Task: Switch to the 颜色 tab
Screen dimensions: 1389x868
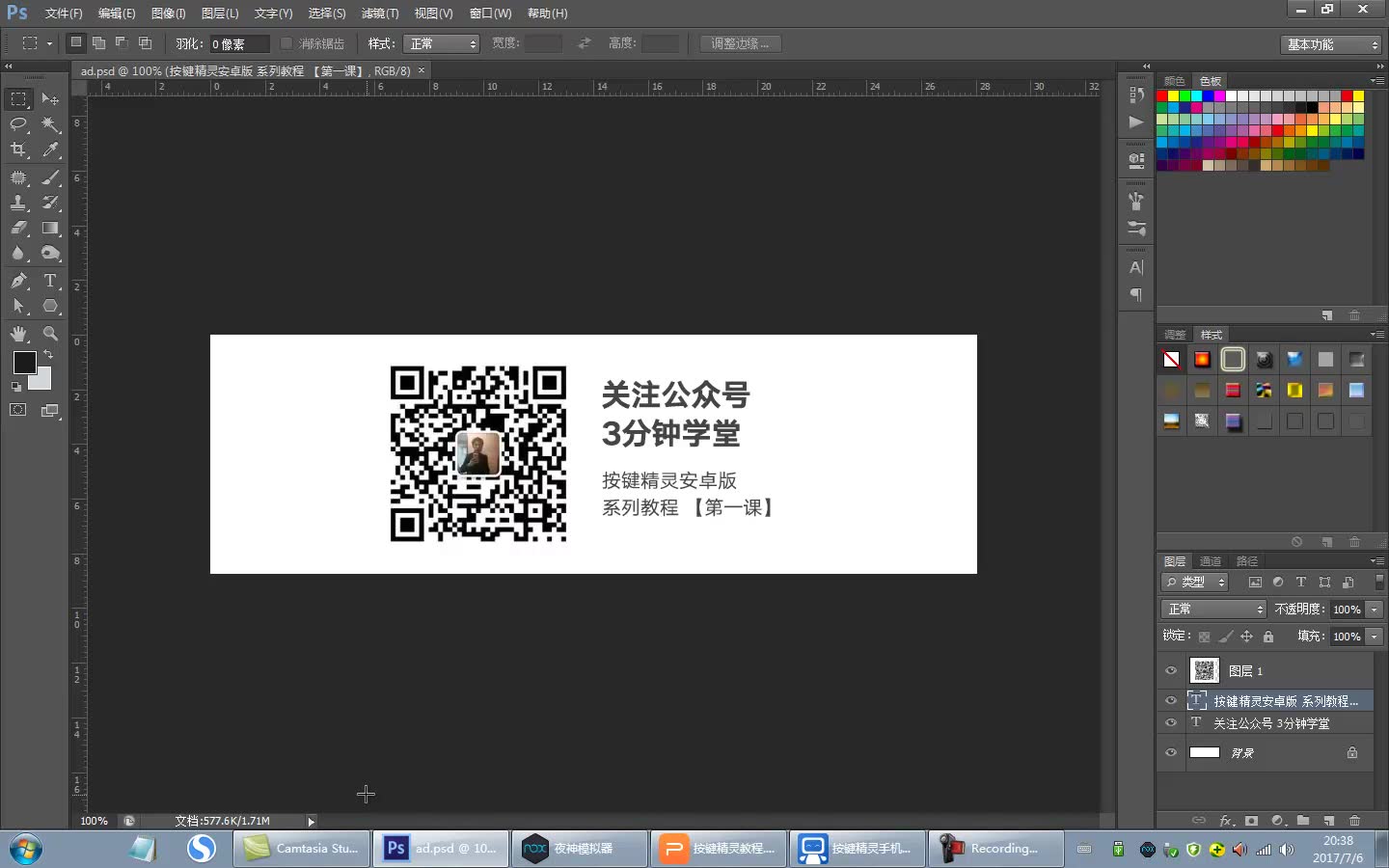Action: [1174, 81]
